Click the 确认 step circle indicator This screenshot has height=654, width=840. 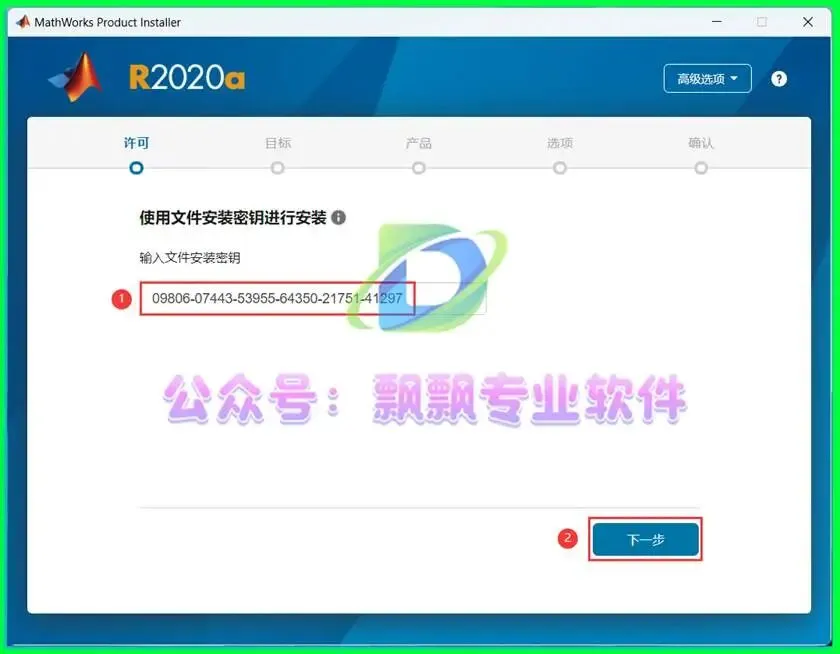[x=701, y=168]
